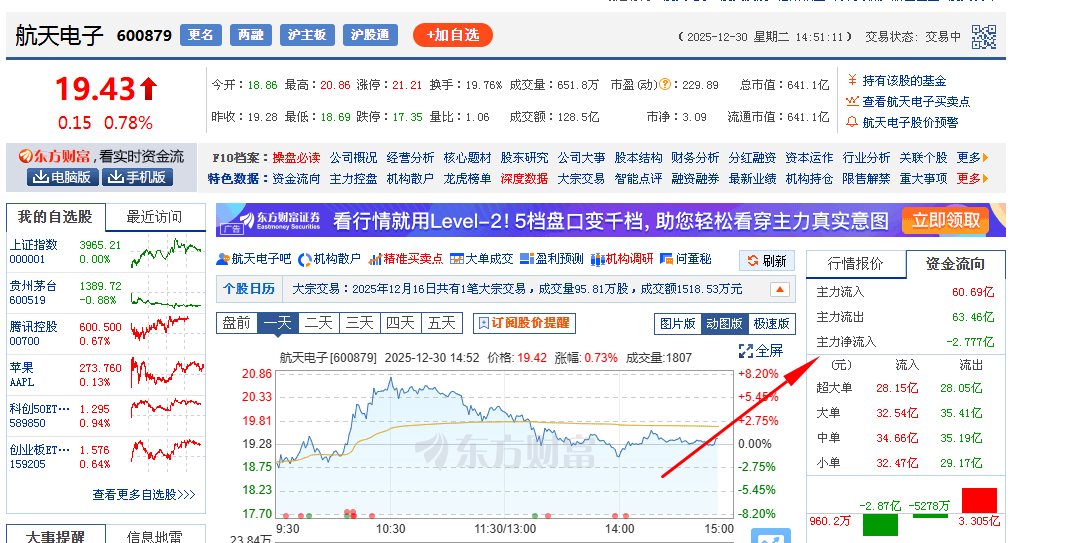Screen dimensions: 1090x543
Task: Select the 一天 chart period
Action: [x=278, y=323]
